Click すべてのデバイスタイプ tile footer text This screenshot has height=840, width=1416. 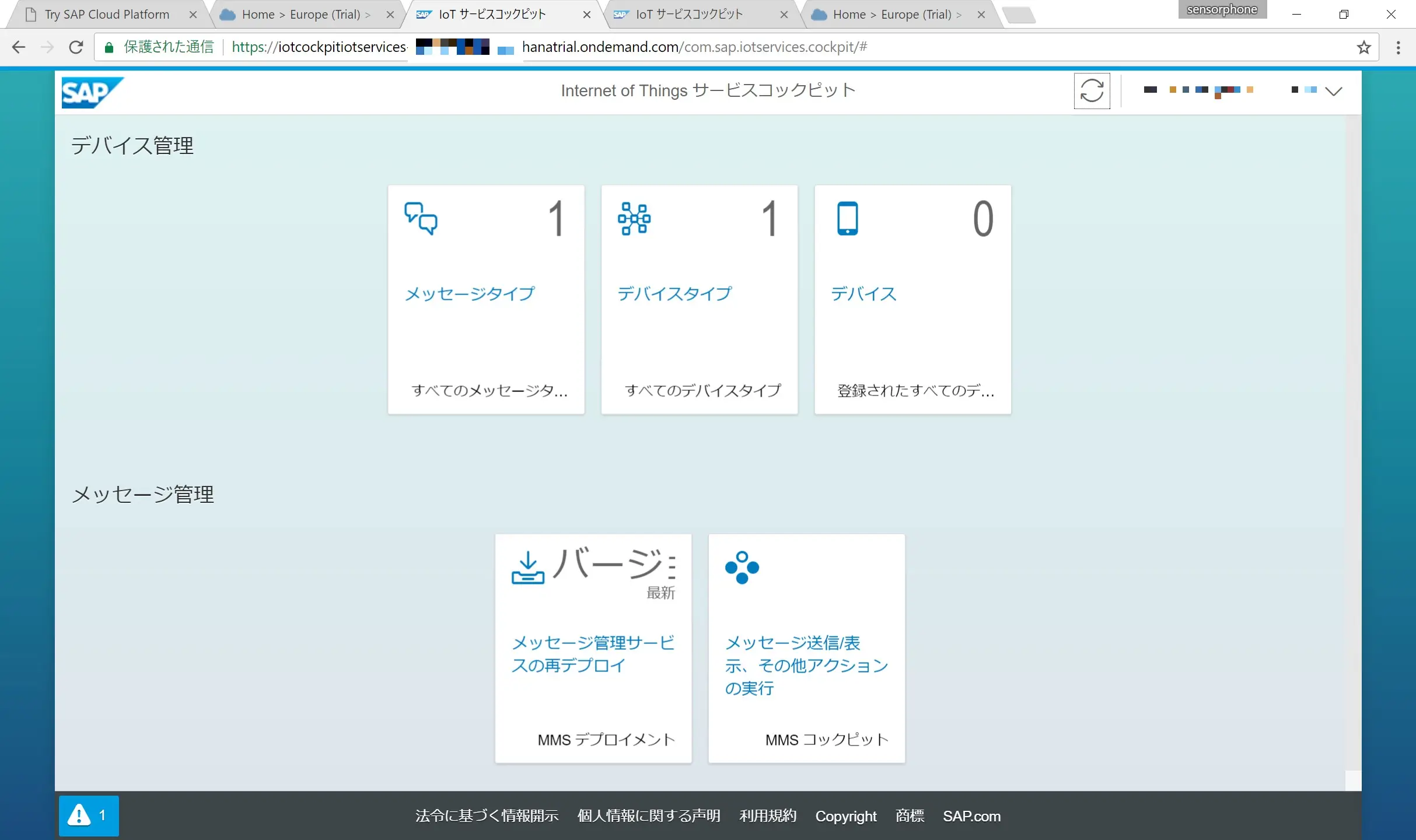coord(702,390)
